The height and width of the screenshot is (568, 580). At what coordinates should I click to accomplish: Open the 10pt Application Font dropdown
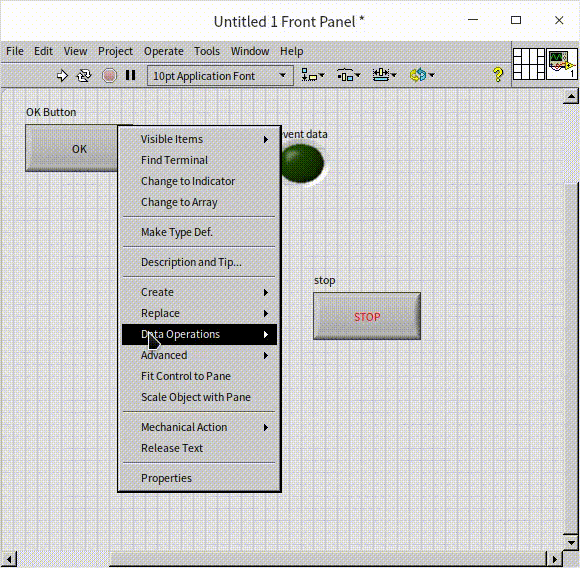point(220,76)
